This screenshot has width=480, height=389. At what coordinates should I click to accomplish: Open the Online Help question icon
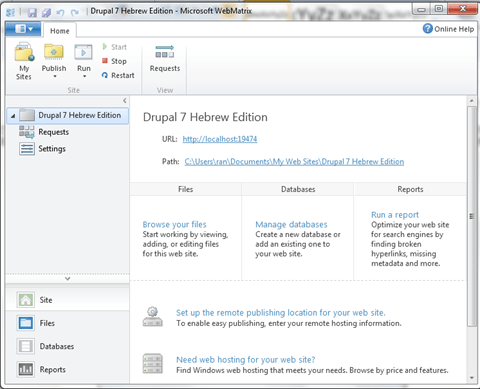pyautogui.click(x=428, y=29)
